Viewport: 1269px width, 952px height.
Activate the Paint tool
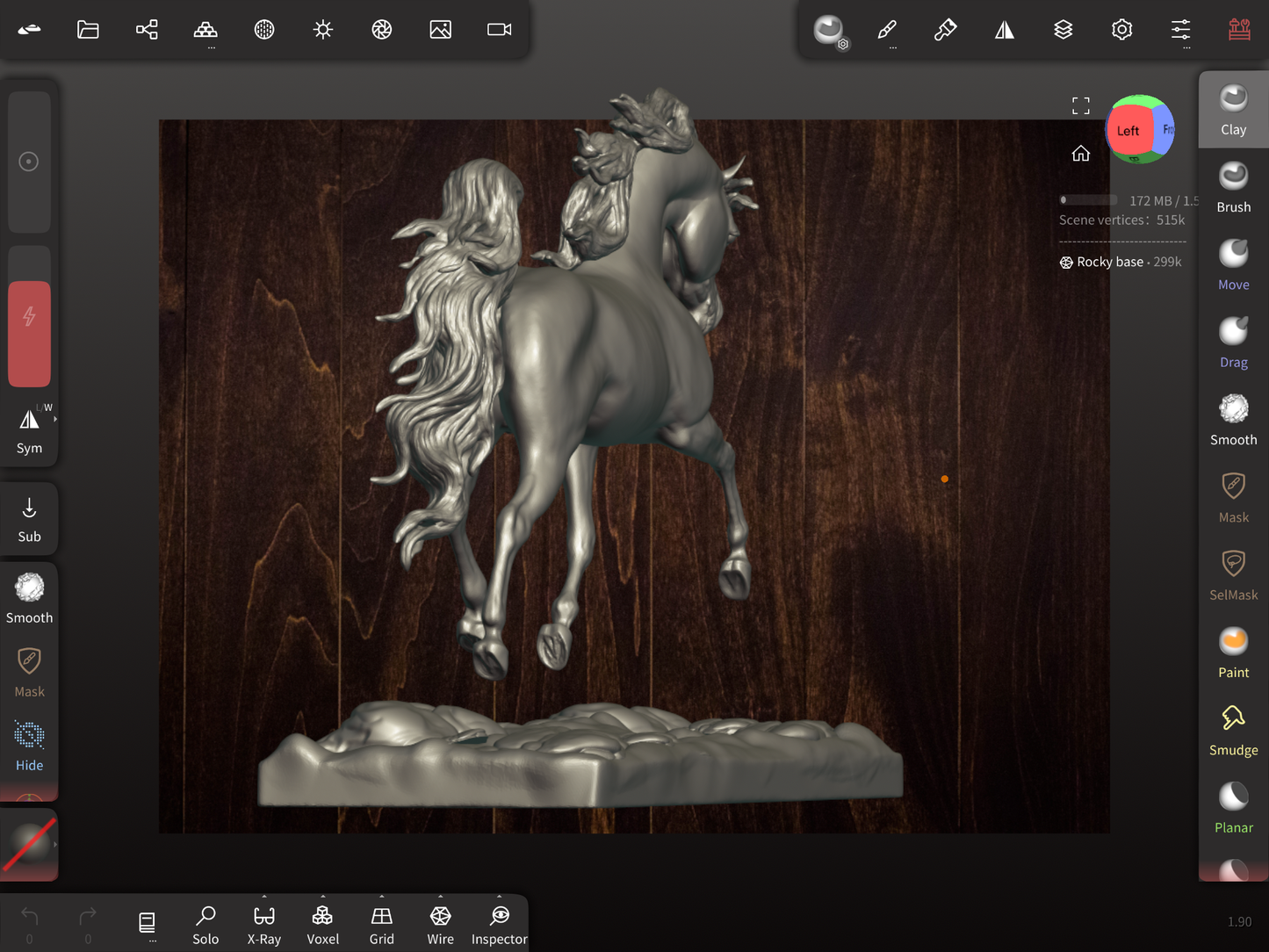[1233, 653]
